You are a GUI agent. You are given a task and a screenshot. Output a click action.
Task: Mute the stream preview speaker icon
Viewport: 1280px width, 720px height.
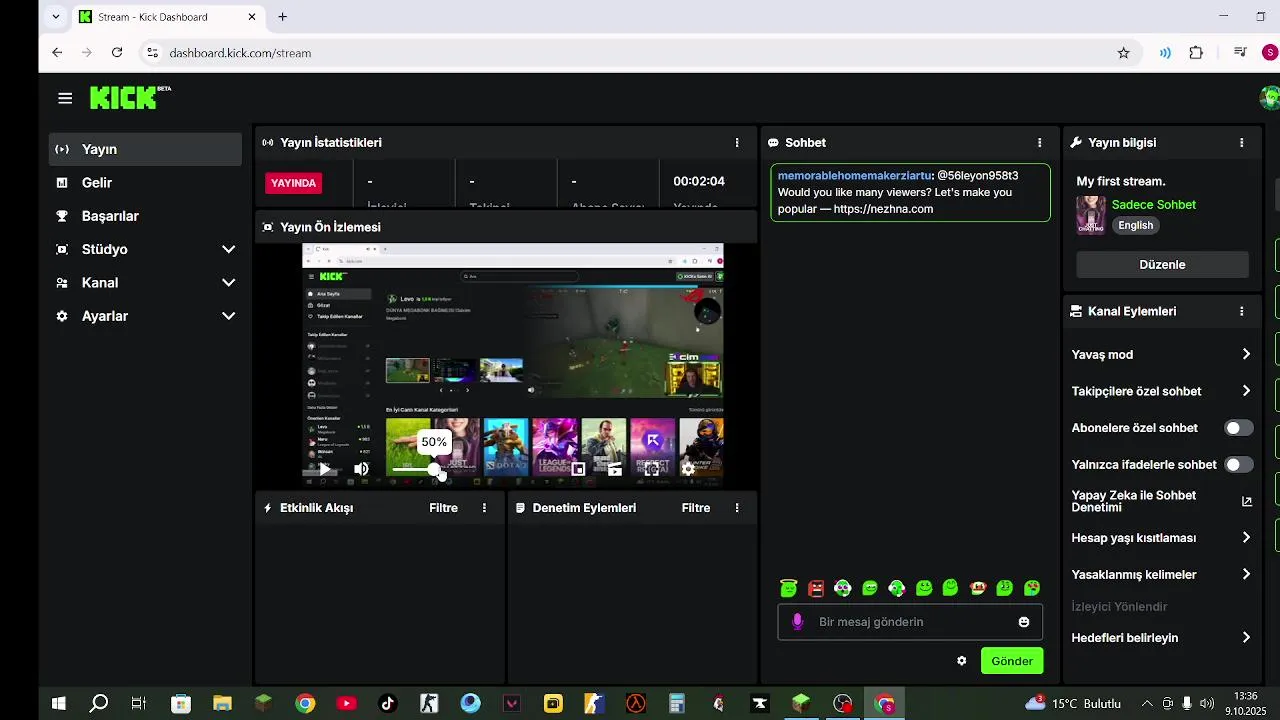click(x=361, y=469)
